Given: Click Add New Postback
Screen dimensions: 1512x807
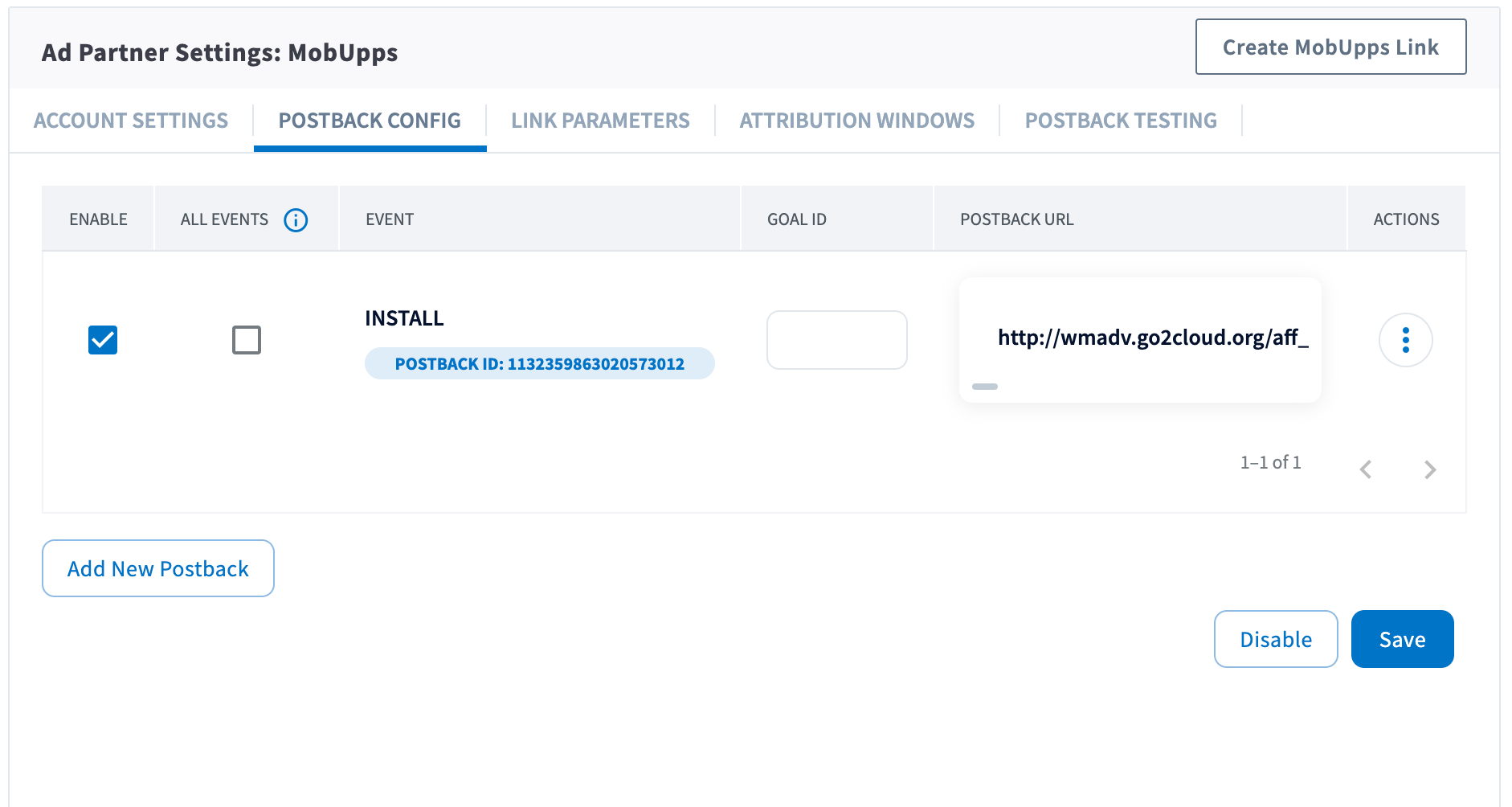Looking at the screenshot, I should click(x=158, y=568).
